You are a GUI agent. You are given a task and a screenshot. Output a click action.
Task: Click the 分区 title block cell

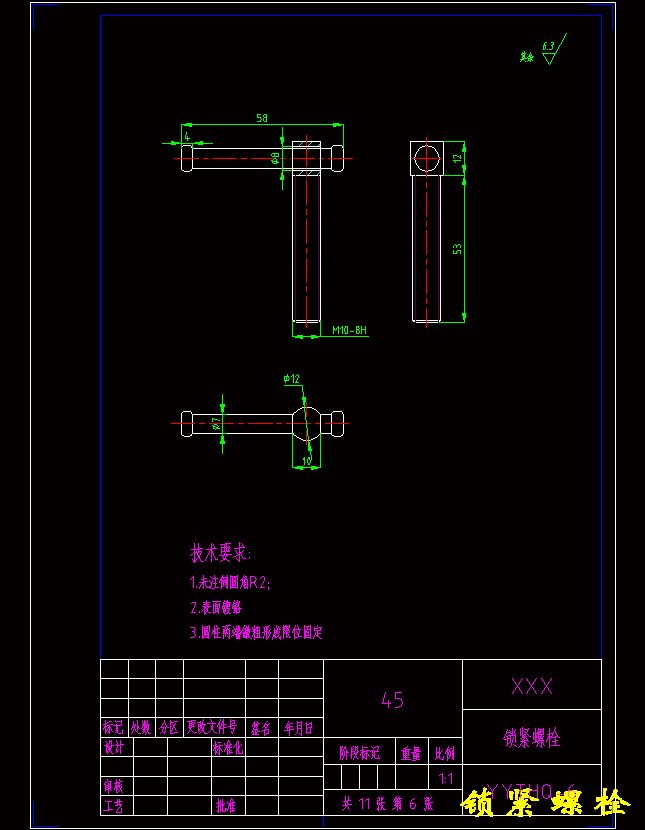pos(169,728)
